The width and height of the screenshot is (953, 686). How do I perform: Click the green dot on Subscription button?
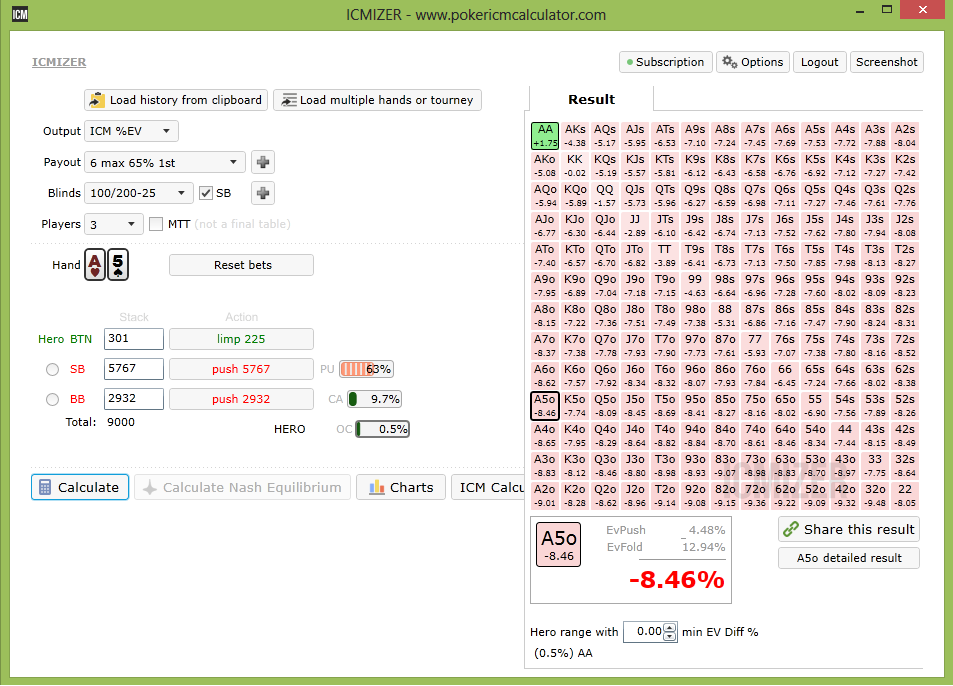[x=630, y=62]
